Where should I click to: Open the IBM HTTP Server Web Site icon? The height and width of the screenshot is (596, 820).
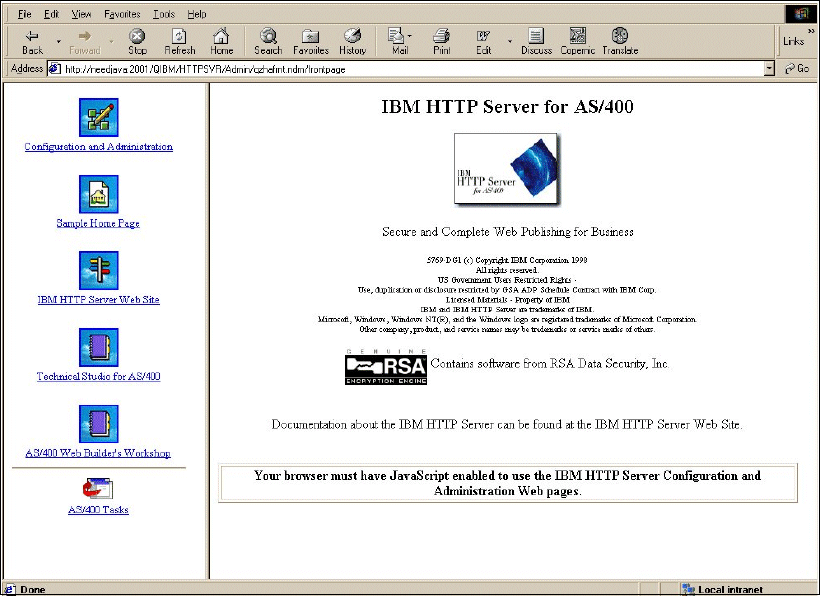[x=98, y=270]
